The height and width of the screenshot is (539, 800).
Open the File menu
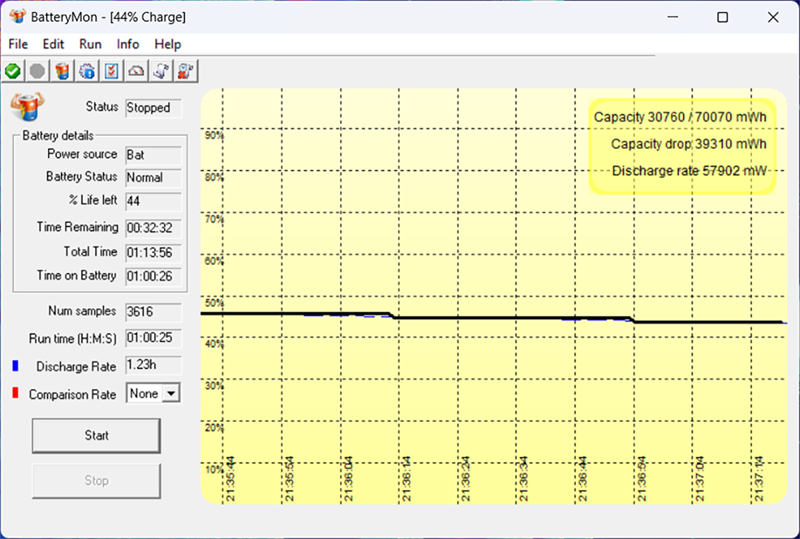point(18,44)
